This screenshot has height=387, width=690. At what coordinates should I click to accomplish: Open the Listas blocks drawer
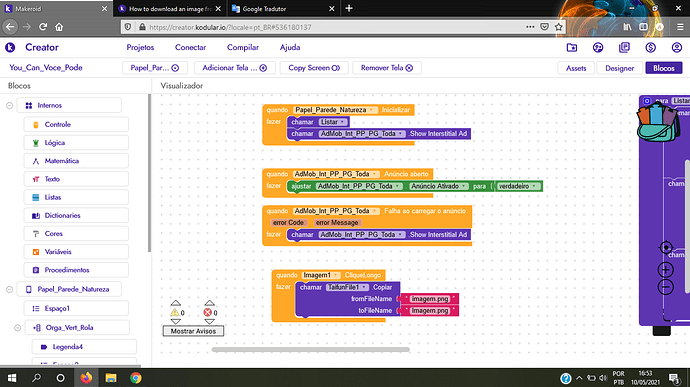(x=76, y=197)
